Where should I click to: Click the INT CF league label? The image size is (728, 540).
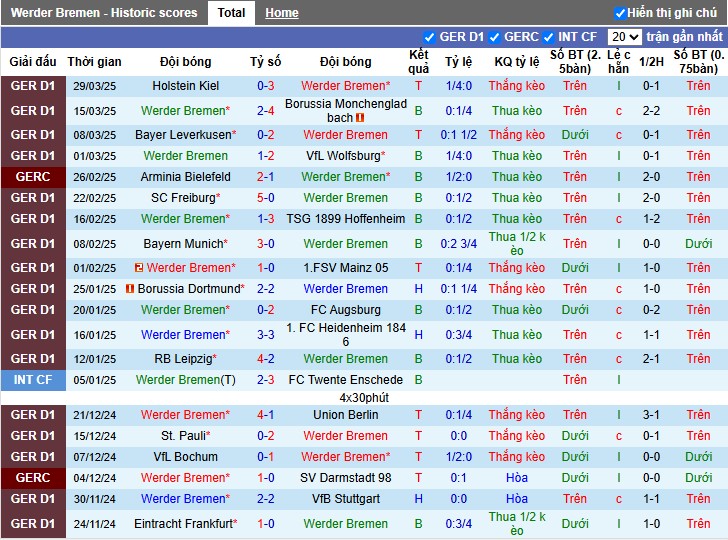(33, 379)
